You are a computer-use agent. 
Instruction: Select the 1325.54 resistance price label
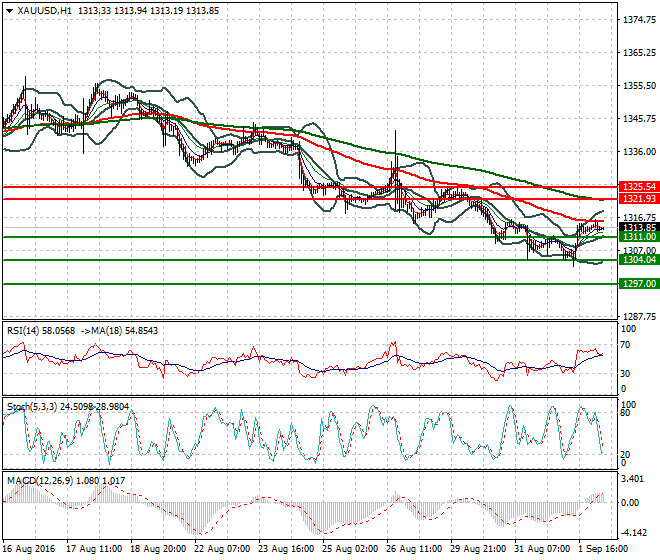pos(639,187)
